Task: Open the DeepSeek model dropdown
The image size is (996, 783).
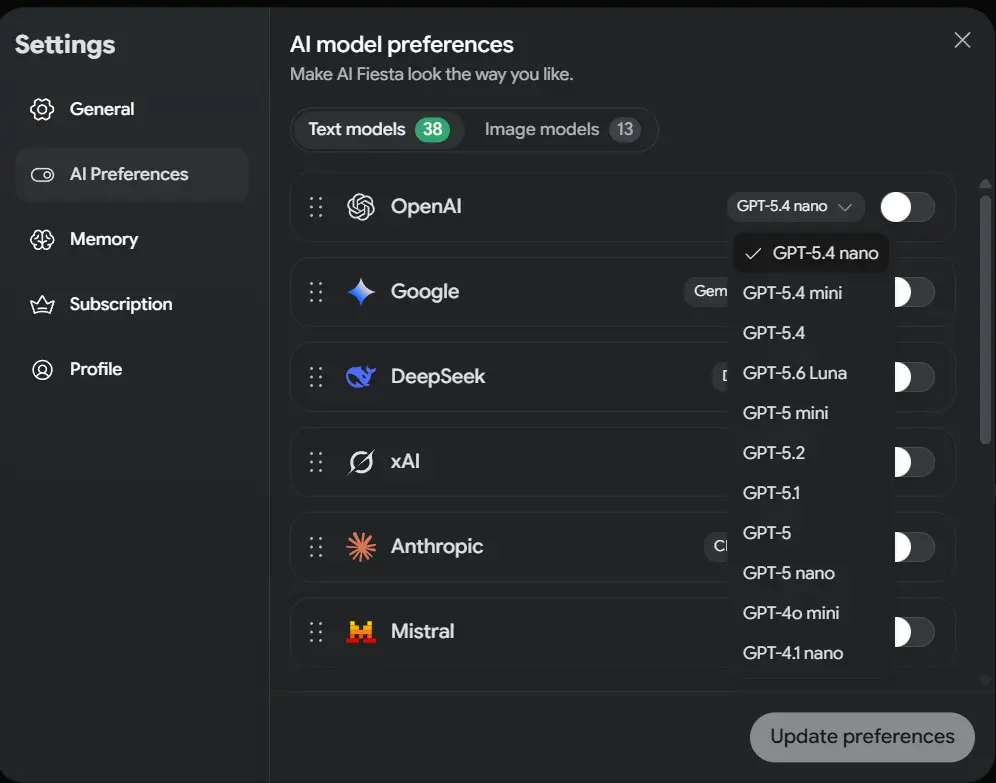Action: (720, 376)
